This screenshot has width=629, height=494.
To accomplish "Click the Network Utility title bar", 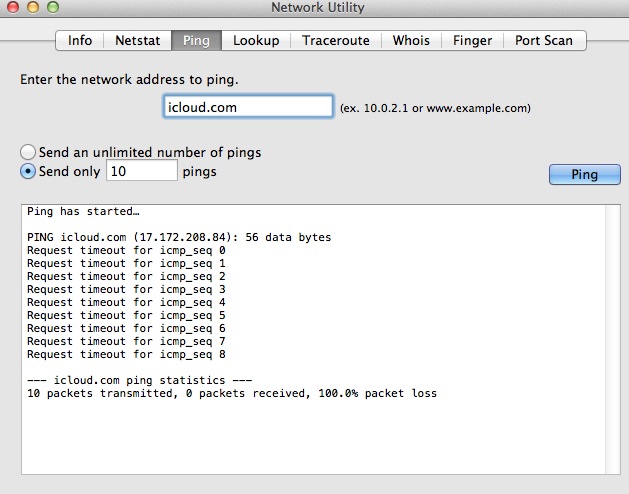I will (317, 8).
